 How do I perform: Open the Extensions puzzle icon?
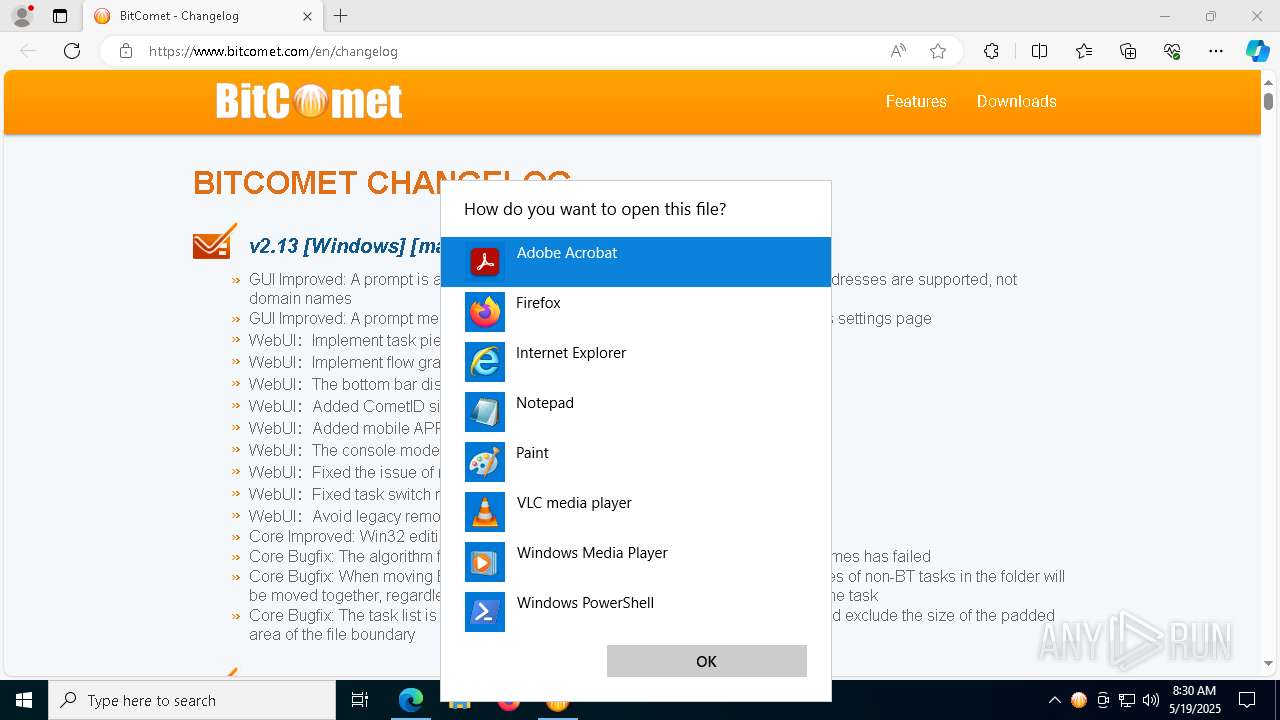click(x=991, y=51)
